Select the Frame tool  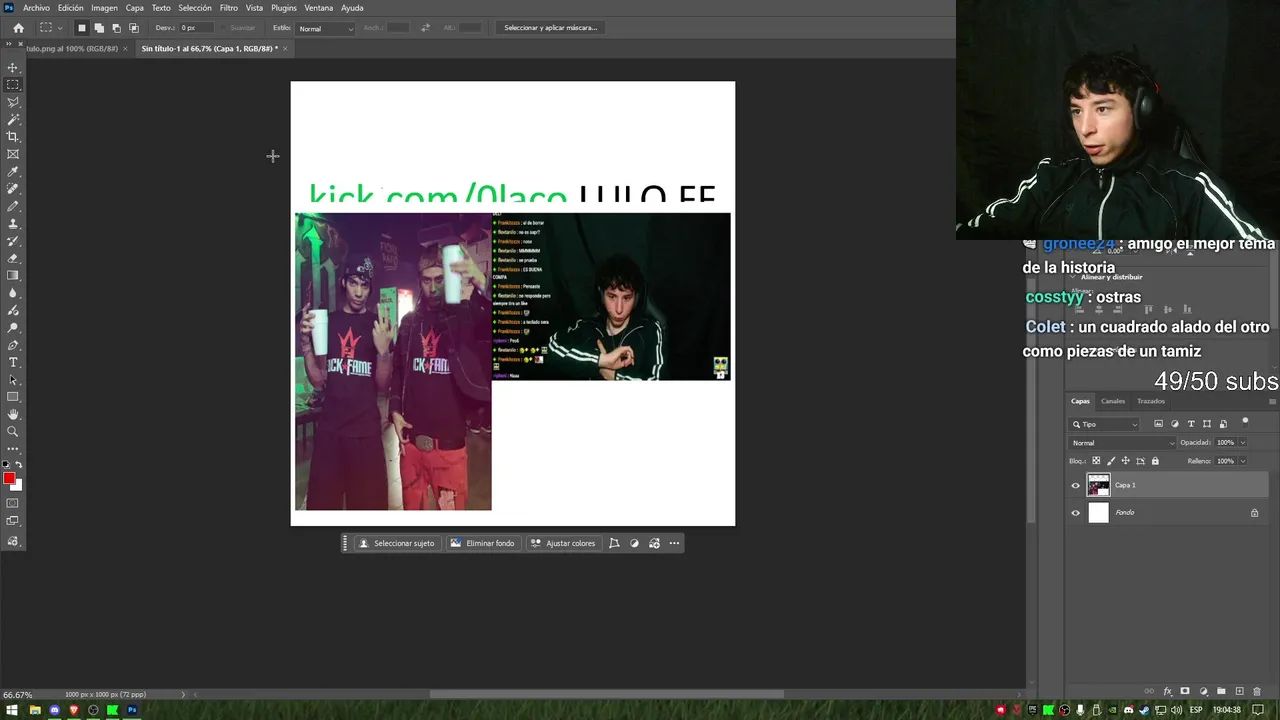pos(13,154)
